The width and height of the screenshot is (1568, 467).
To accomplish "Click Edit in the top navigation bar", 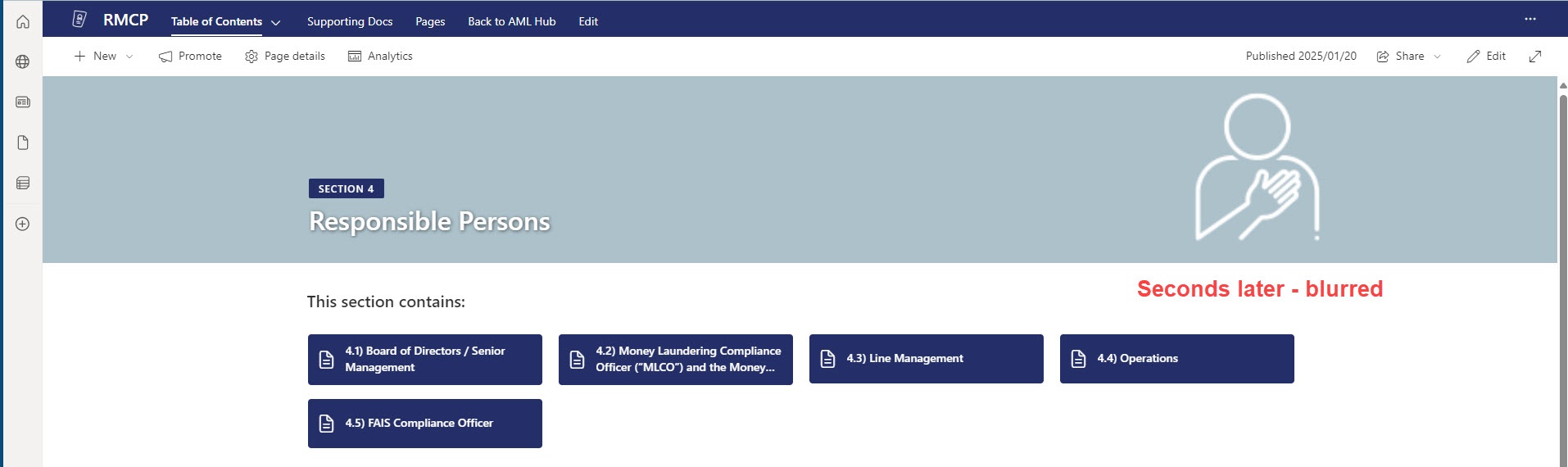I will click(588, 21).
